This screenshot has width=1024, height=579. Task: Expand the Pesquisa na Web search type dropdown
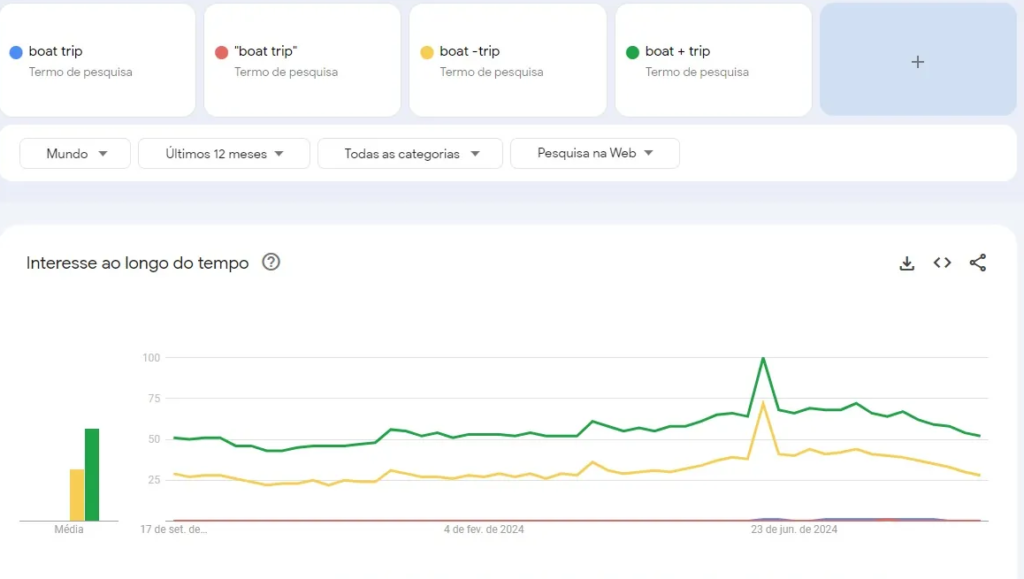tap(595, 153)
